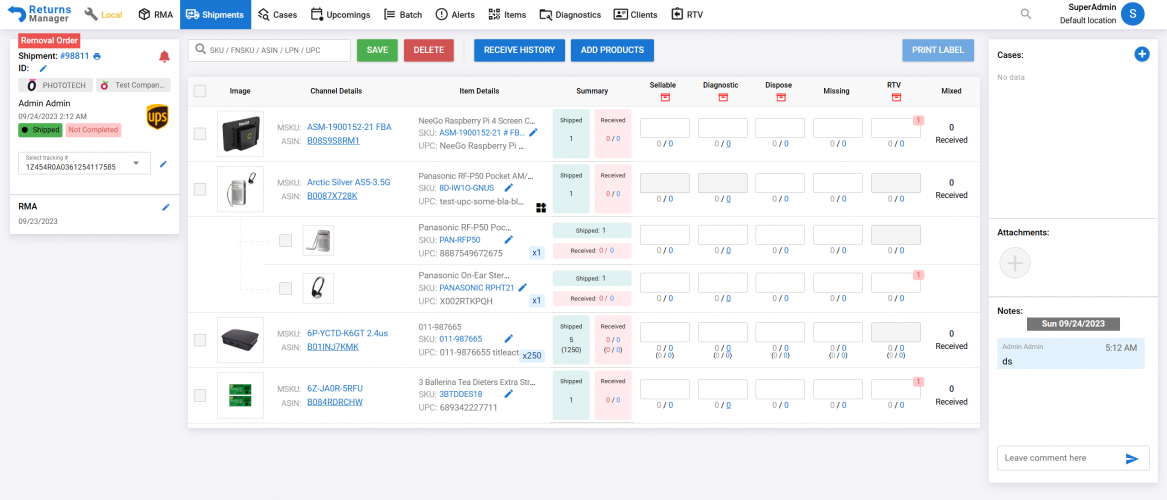Click the red alert bell icon
The image size is (1167, 500).
click(164, 57)
